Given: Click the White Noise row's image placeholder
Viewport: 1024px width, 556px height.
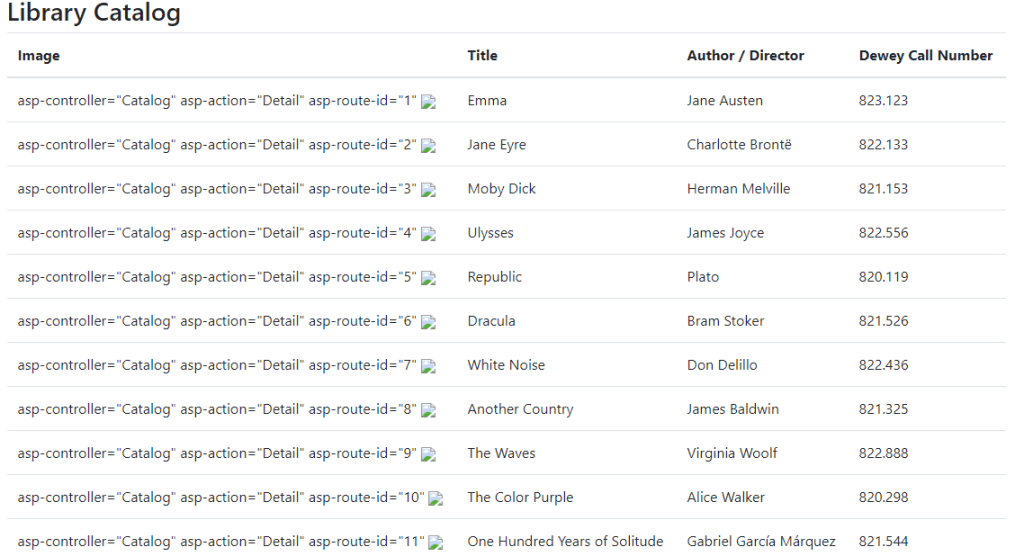Looking at the screenshot, I should 428,366.
